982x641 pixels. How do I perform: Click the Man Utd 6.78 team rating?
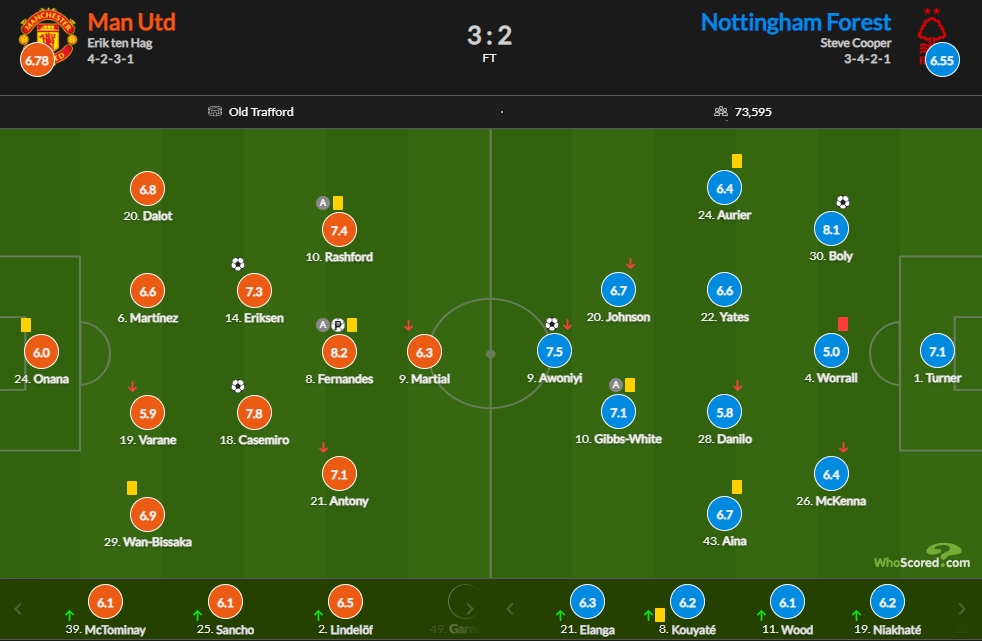coord(37,60)
